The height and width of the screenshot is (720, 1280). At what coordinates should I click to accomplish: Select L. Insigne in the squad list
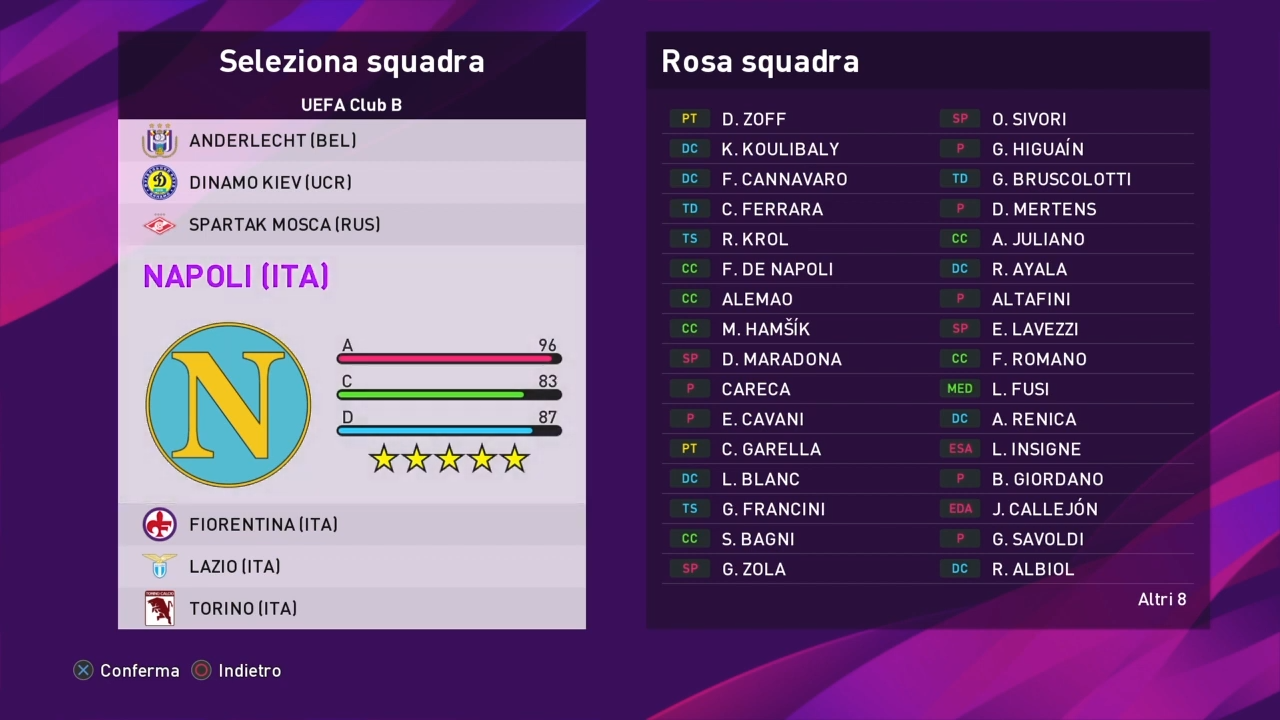[1036, 449]
